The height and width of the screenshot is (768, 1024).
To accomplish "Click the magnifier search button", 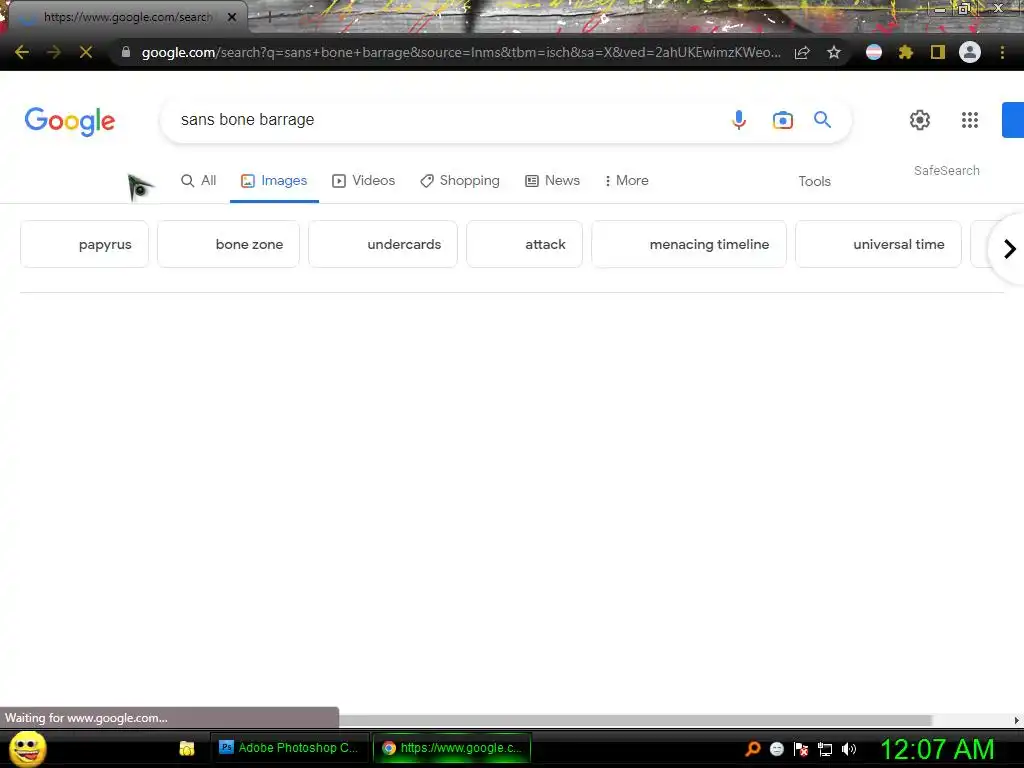I will [822, 120].
